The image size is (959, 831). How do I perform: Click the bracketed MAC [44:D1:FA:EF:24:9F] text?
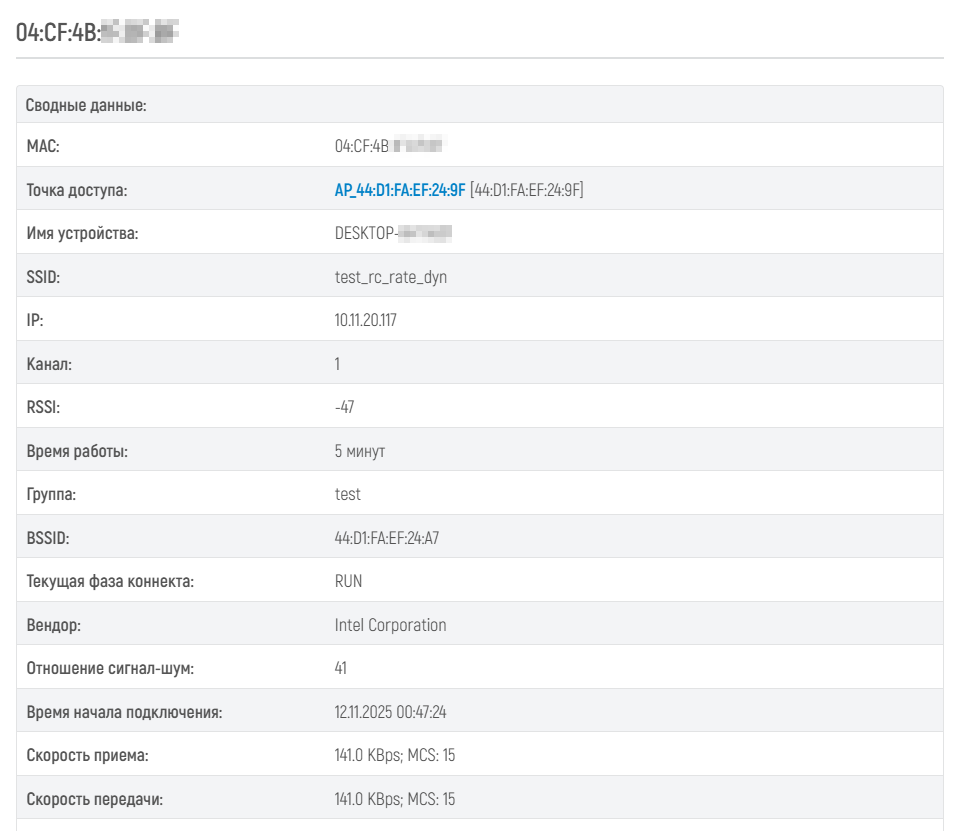point(526,190)
